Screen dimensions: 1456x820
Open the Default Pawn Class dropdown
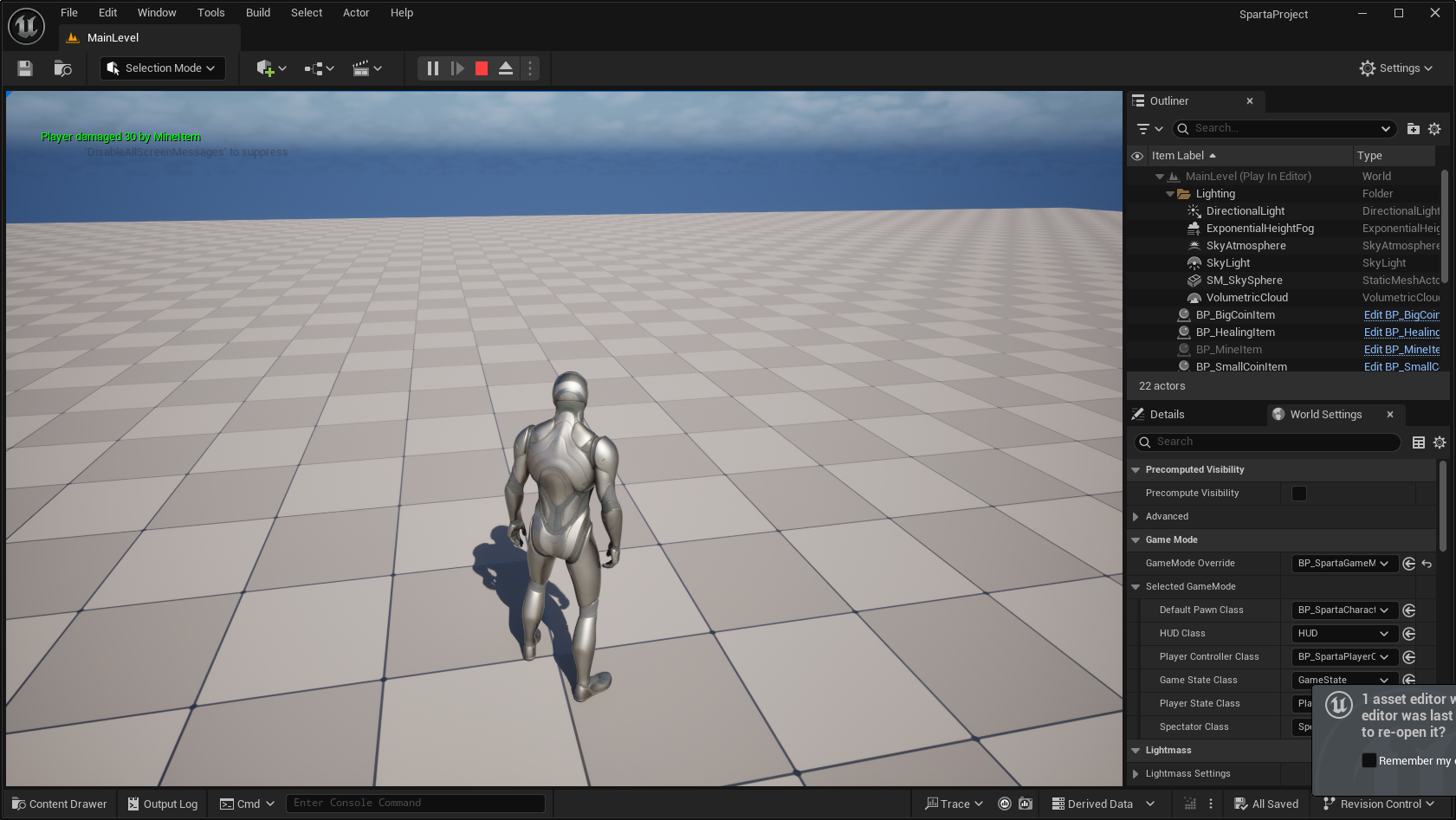click(1344, 610)
